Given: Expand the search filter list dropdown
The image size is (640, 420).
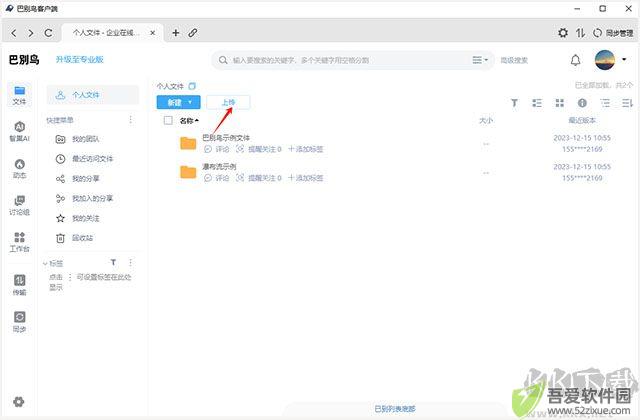Looking at the screenshot, I should coord(480,60).
